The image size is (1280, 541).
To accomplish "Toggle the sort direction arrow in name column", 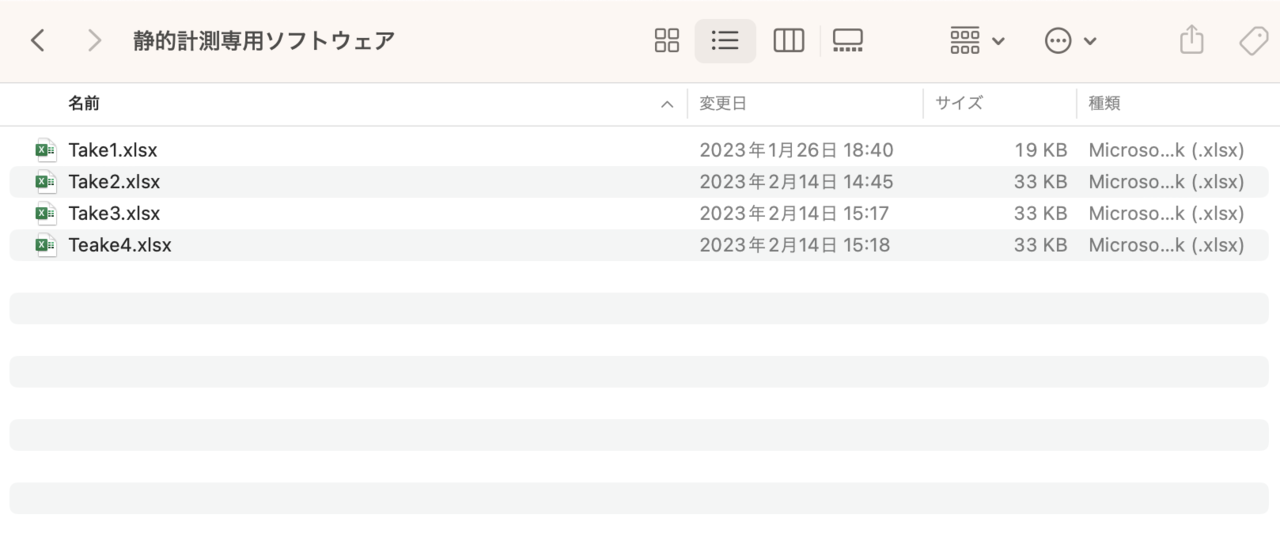I will tap(667, 104).
